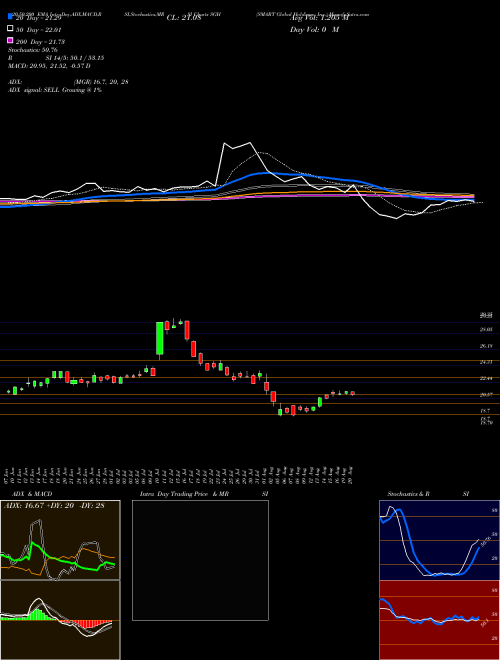The image size is (500, 660).
Task: Click the white price line peak
Action: pyautogui.click(x=250, y=143)
